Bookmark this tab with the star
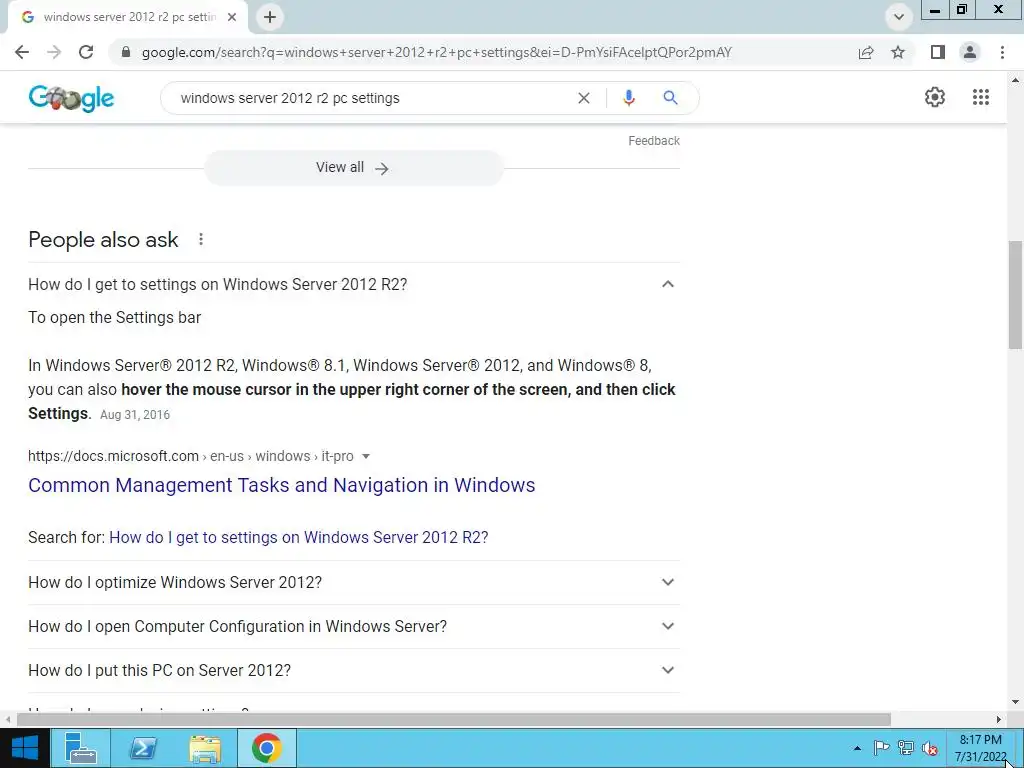This screenshot has width=1024, height=768. 898,52
